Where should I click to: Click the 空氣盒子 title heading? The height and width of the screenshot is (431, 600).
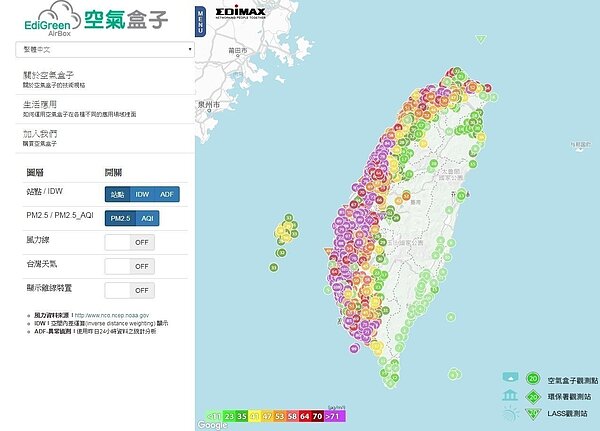tap(126, 20)
